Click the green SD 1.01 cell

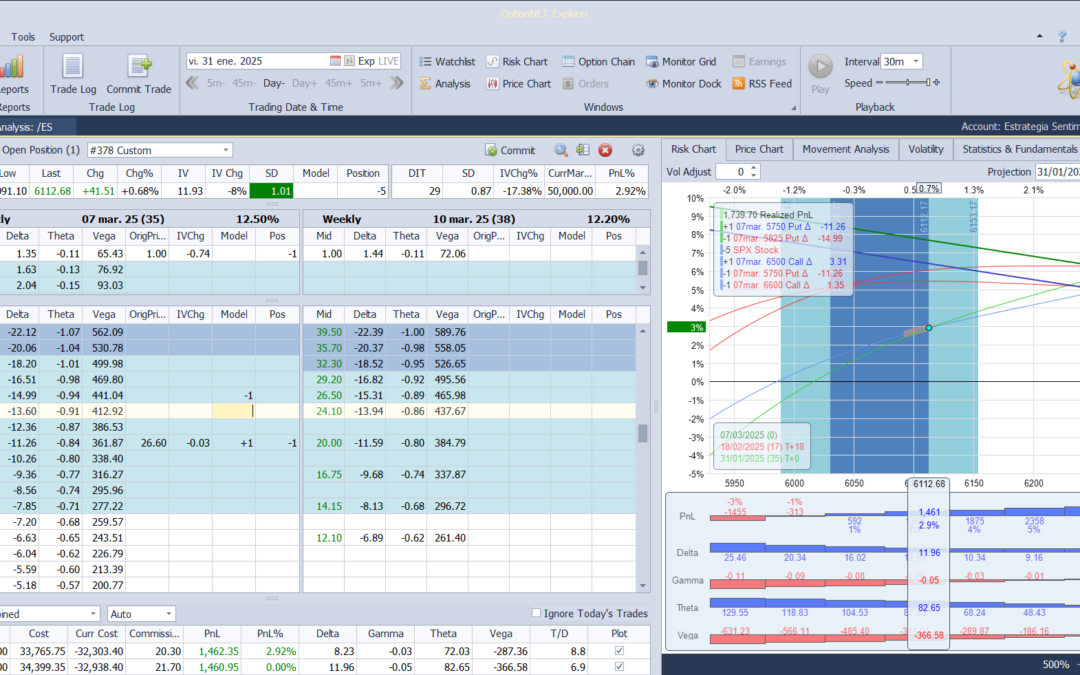271,191
